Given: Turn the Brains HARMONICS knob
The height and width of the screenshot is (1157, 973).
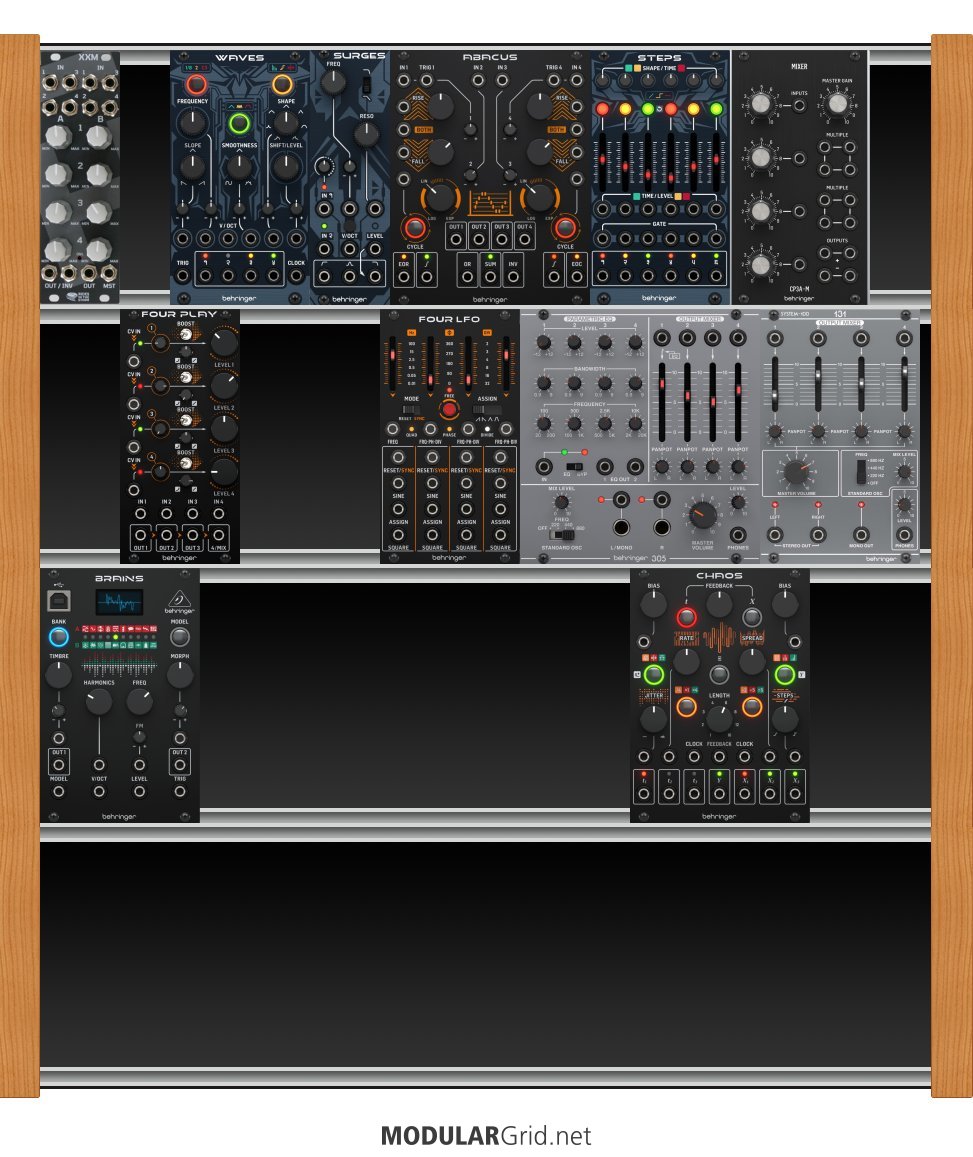Looking at the screenshot, I should click(x=99, y=701).
